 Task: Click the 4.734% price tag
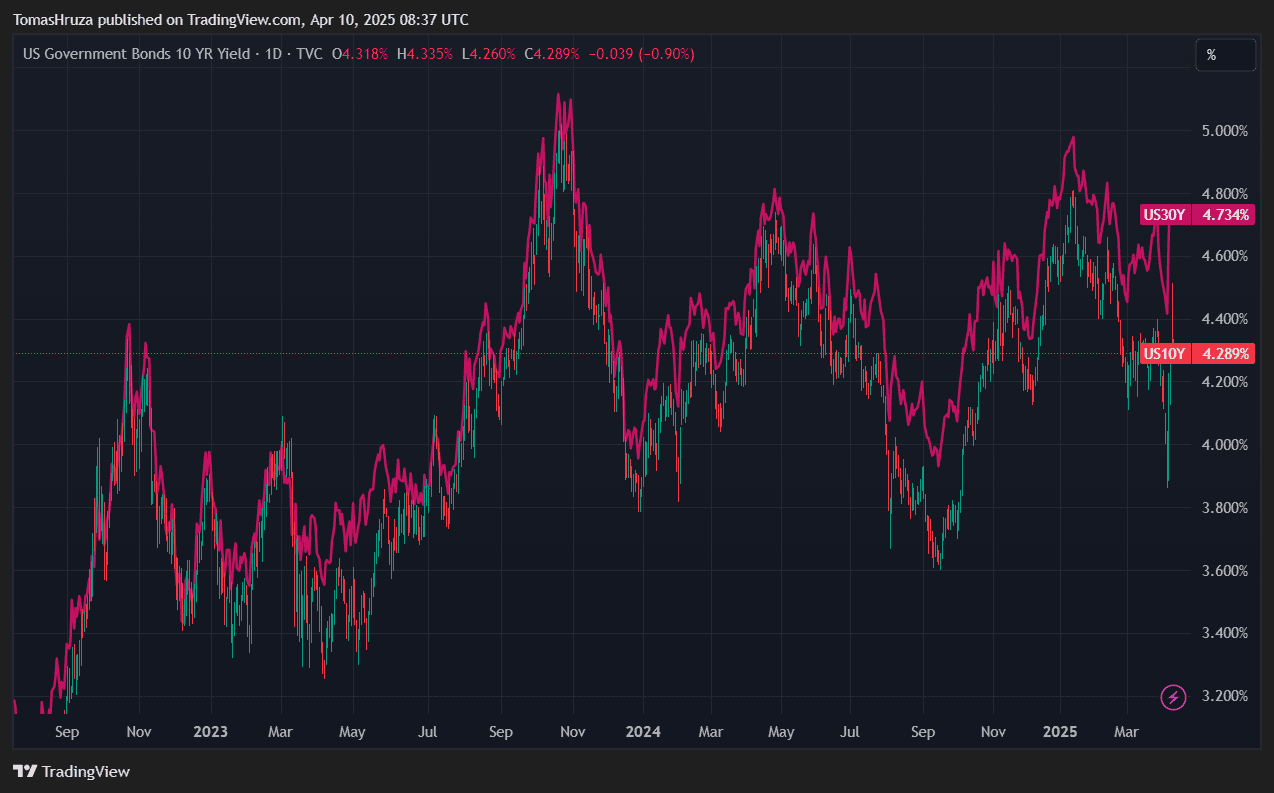pos(1226,215)
